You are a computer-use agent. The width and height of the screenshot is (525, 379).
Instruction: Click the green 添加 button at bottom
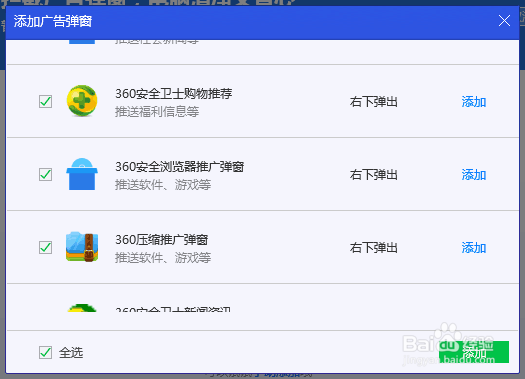click(474, 352)
